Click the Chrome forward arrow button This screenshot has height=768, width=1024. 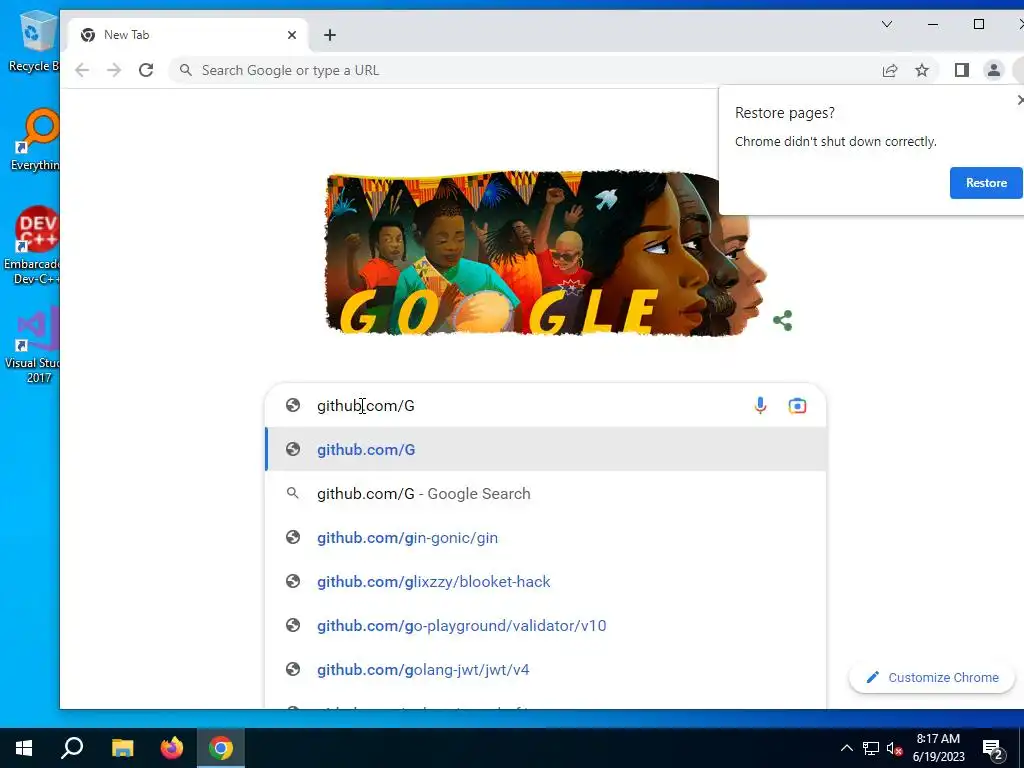pos(114,70)
